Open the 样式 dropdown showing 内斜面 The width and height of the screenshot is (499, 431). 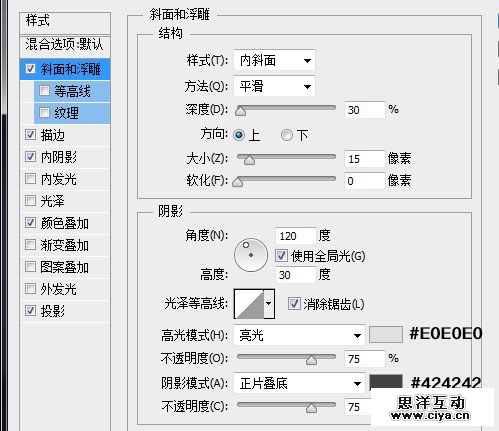point(274,60)
